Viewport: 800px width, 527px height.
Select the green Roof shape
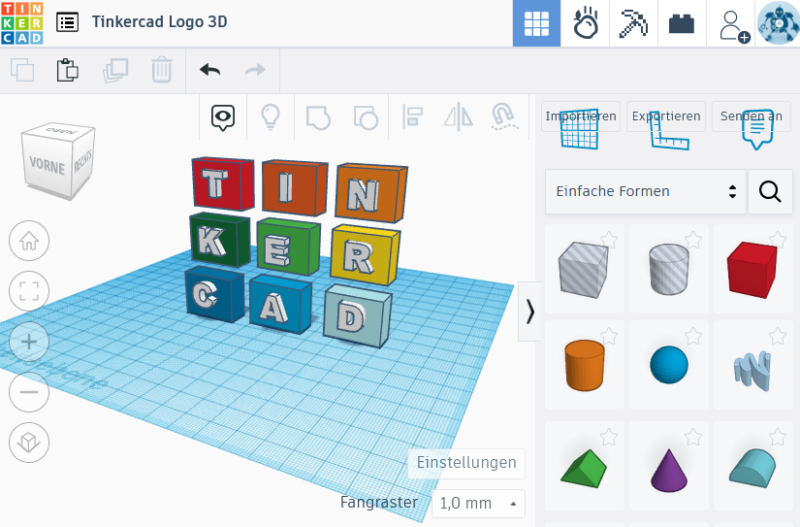pos(584,469)
